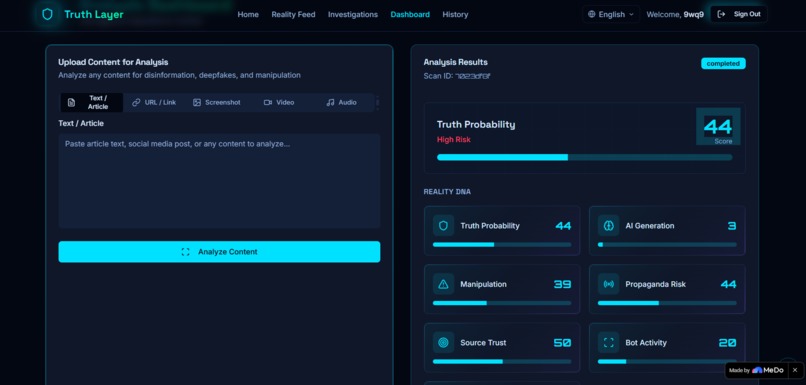
Task: Click the globe icon in language selector
Action: click(592, 14)
